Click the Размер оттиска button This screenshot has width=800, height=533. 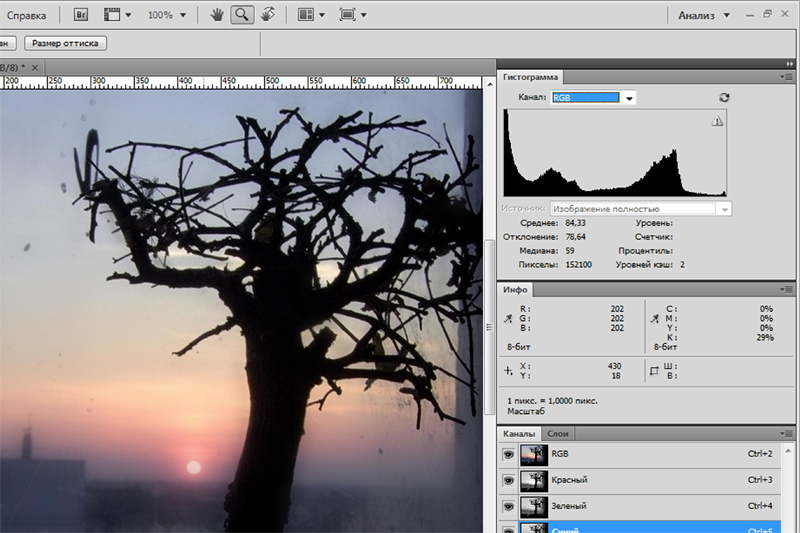(65, 44)
